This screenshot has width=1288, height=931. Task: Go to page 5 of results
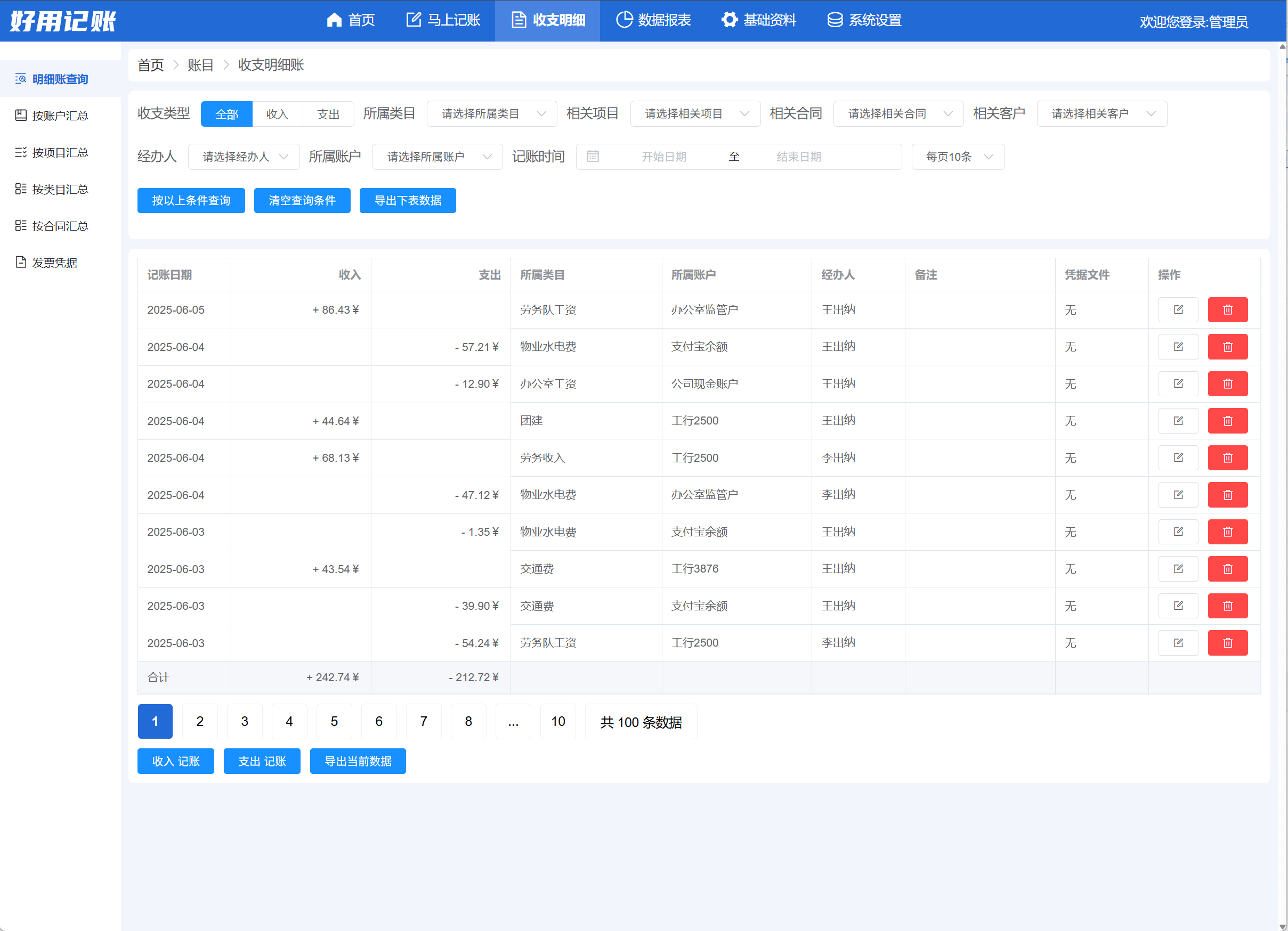click(x=334, y=721)
